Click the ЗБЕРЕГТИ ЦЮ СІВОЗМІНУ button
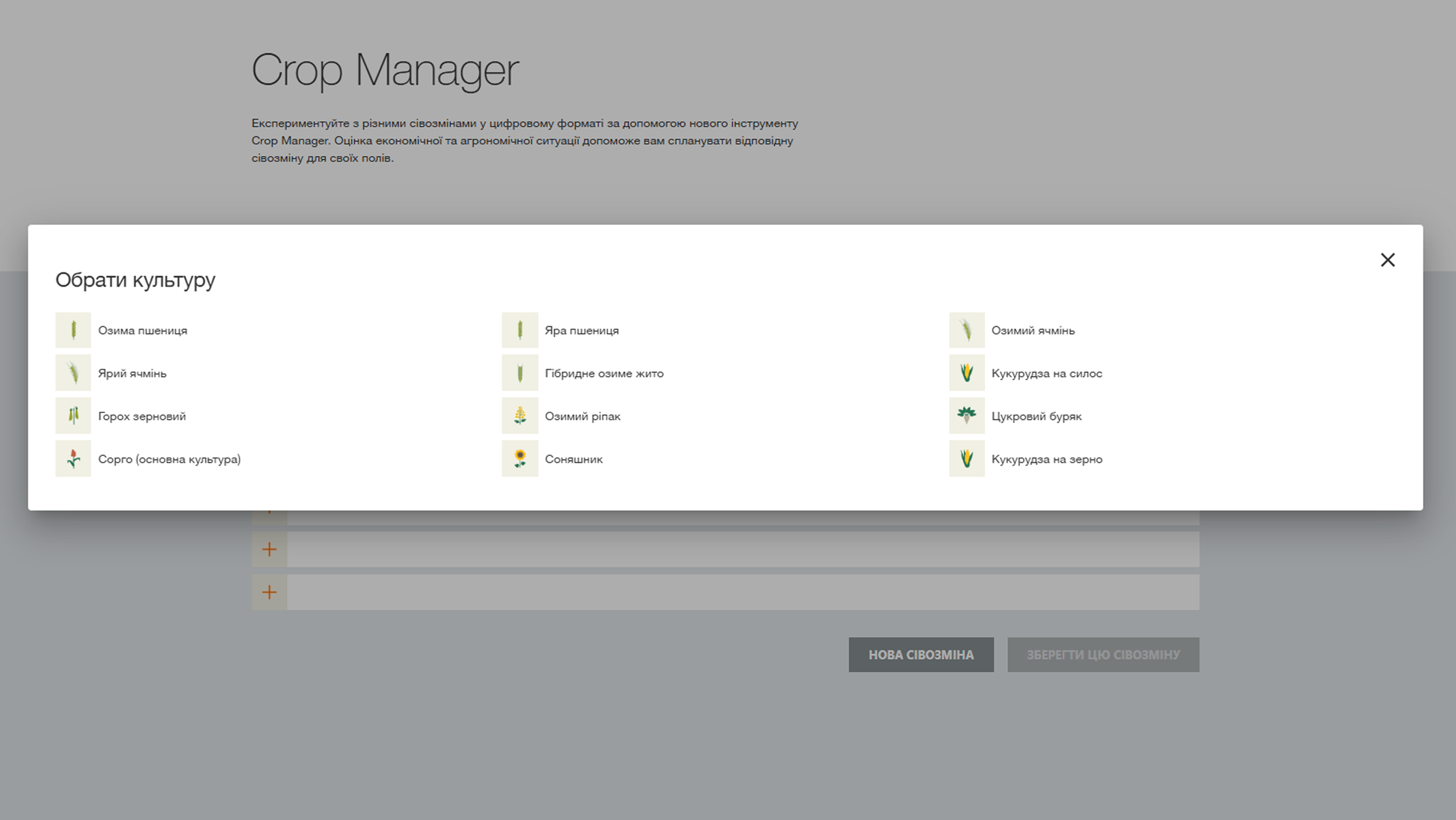1456x820 pixels. point(1102,654)
